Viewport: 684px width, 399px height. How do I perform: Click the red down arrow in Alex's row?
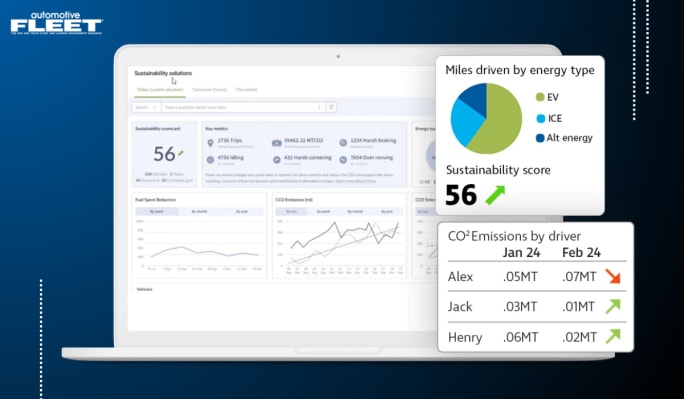[613, 276]
